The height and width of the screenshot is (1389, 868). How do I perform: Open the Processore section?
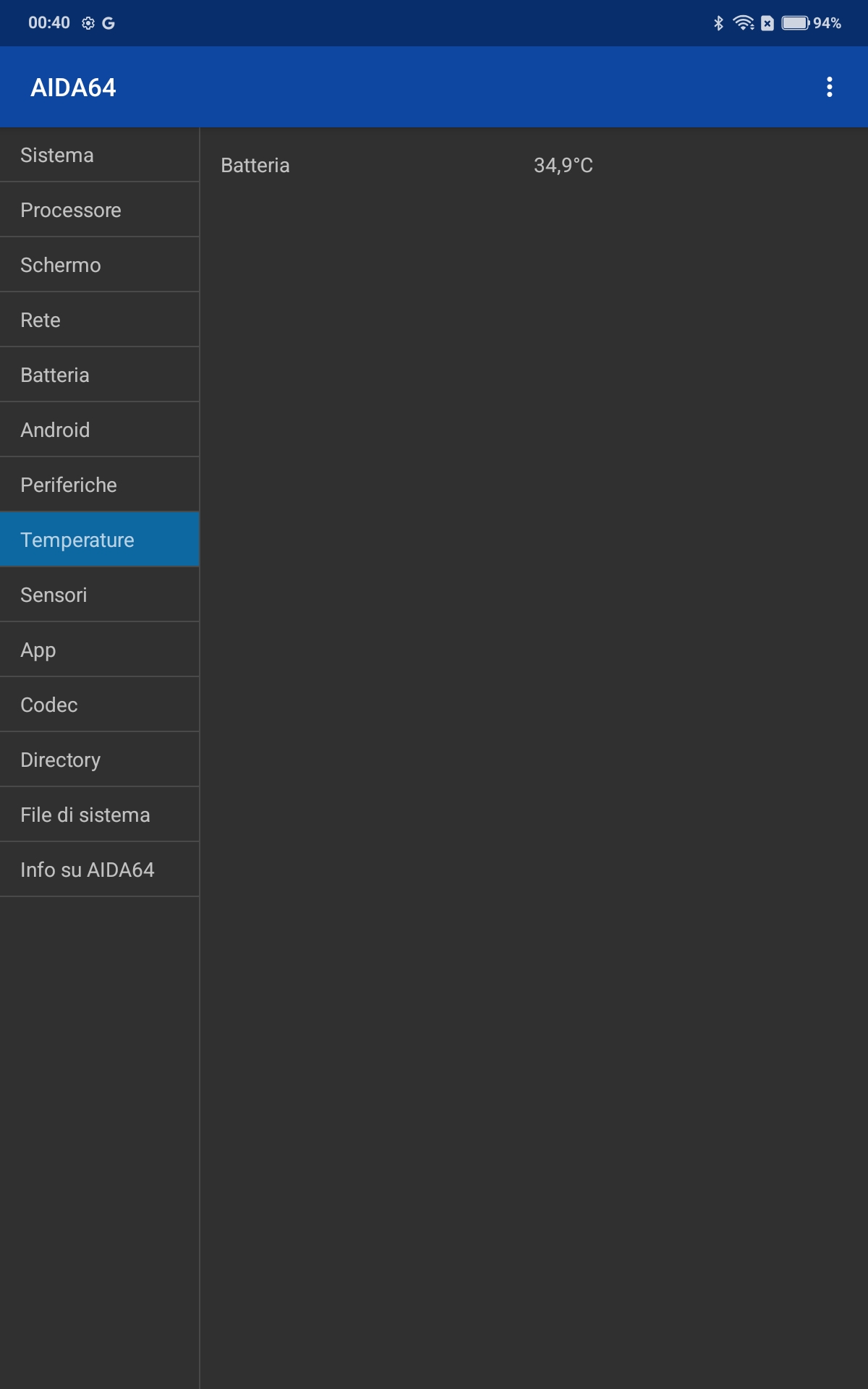coord(100,210)
